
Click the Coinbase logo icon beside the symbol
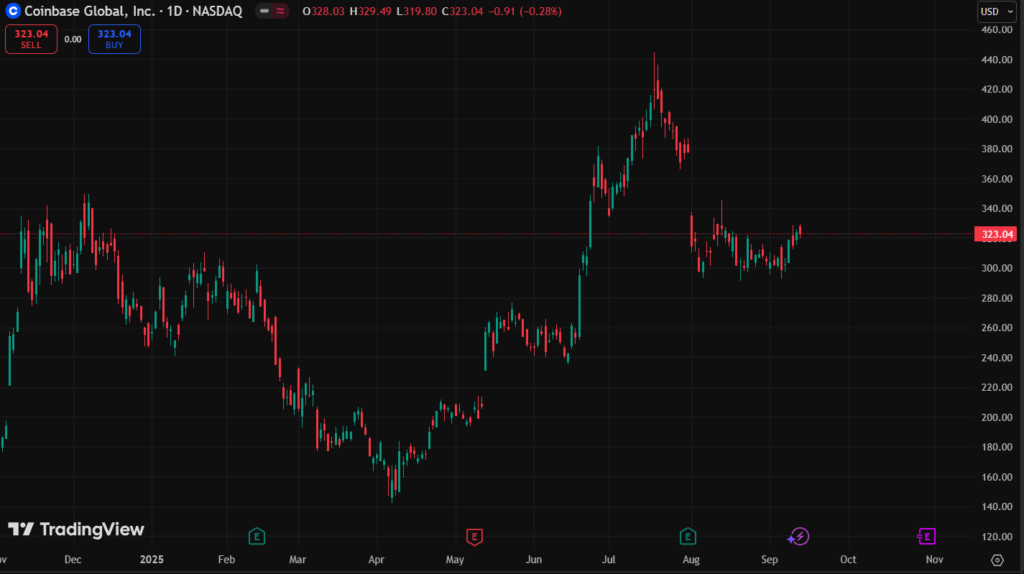13,11
